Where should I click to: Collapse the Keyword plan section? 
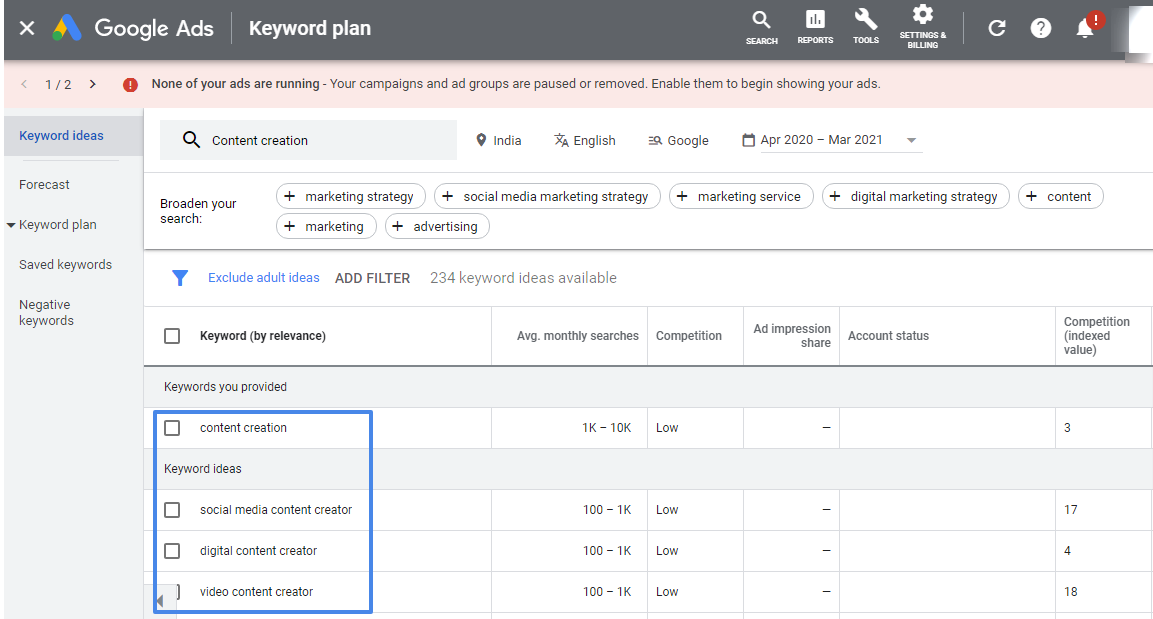pyautogui.click(x=9, y=224)
